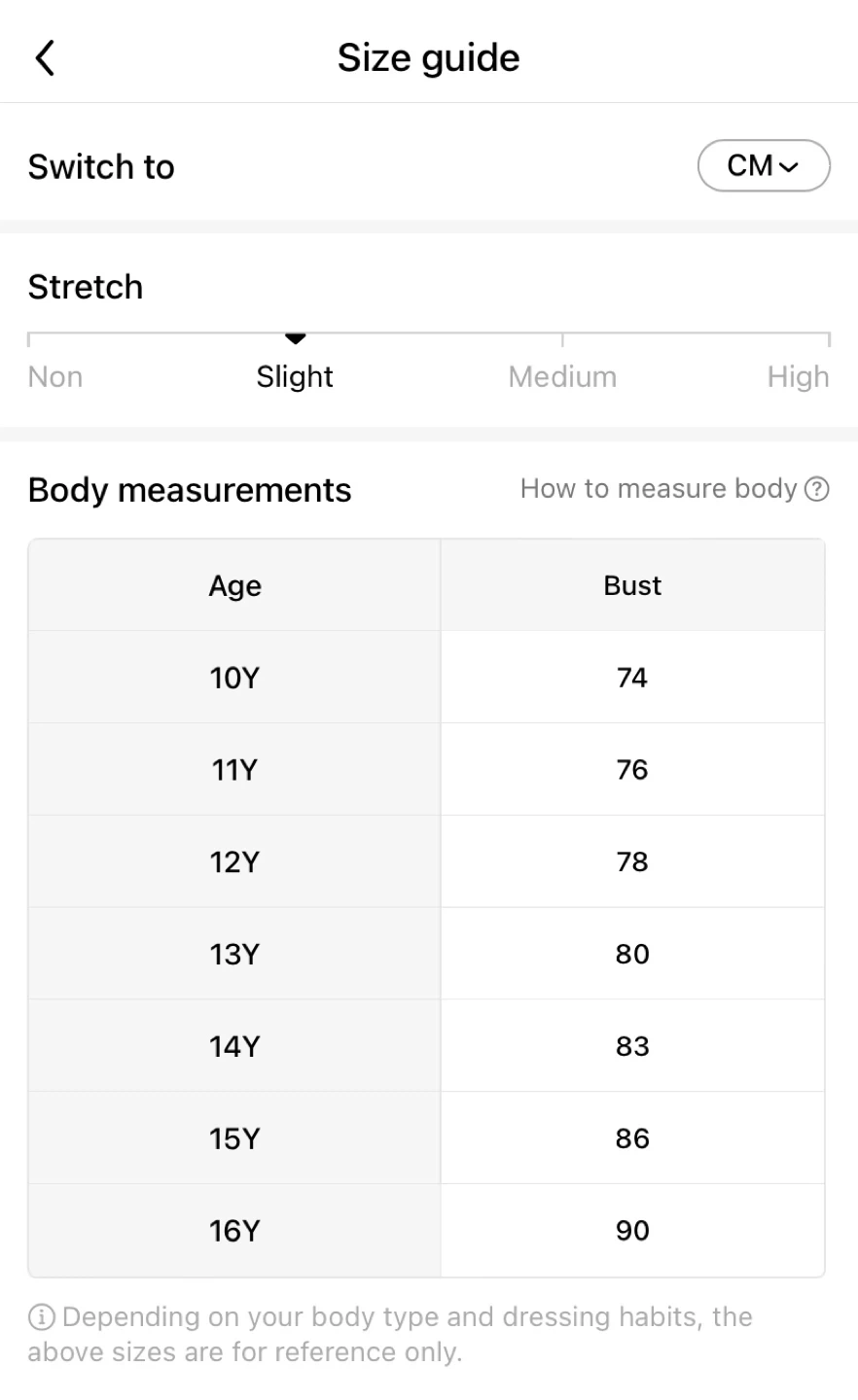Click the bust value 80

click(x=632, y=954)
